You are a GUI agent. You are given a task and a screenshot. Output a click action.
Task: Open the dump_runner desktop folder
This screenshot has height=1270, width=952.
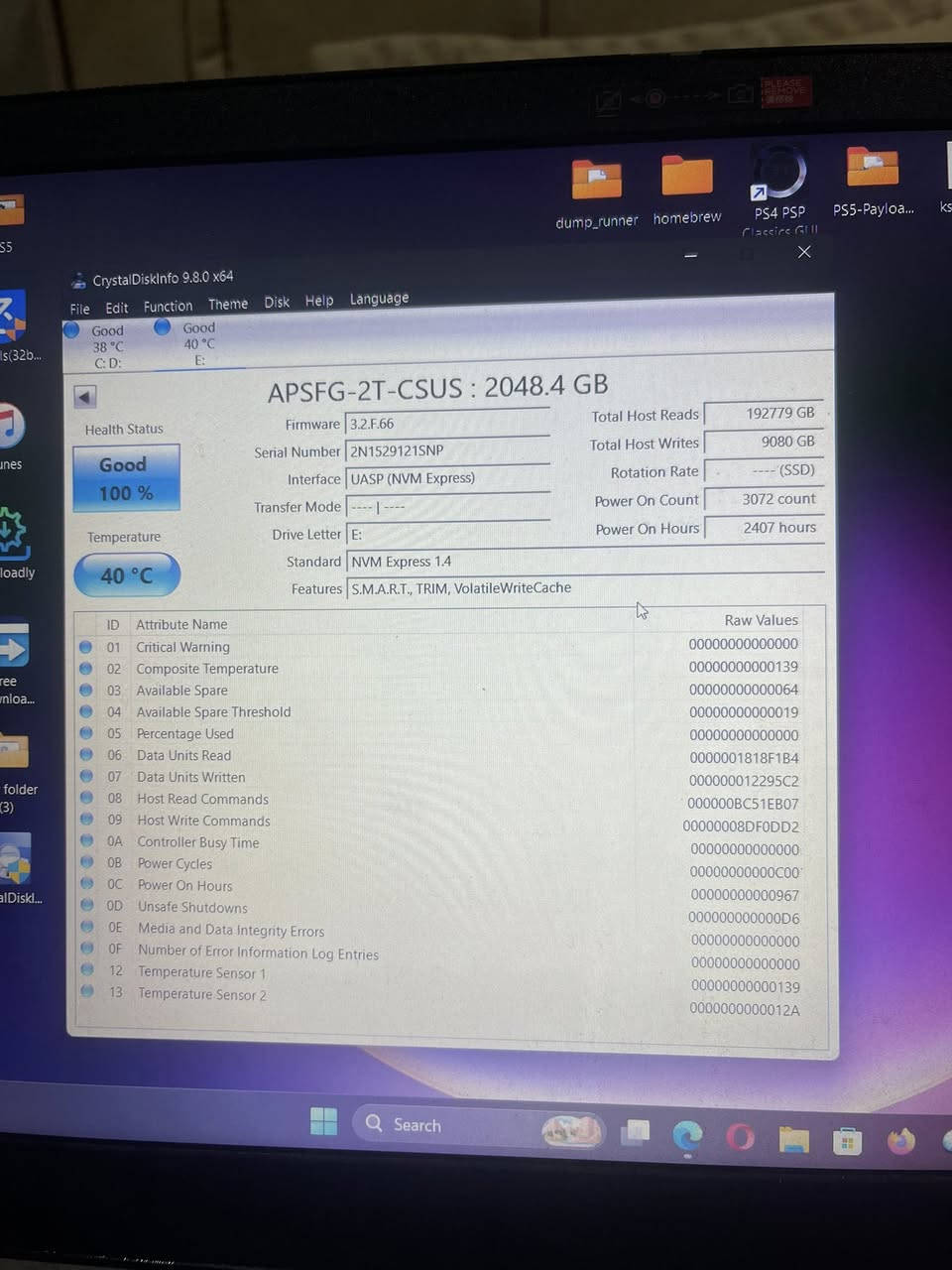[x=597, y=193]
